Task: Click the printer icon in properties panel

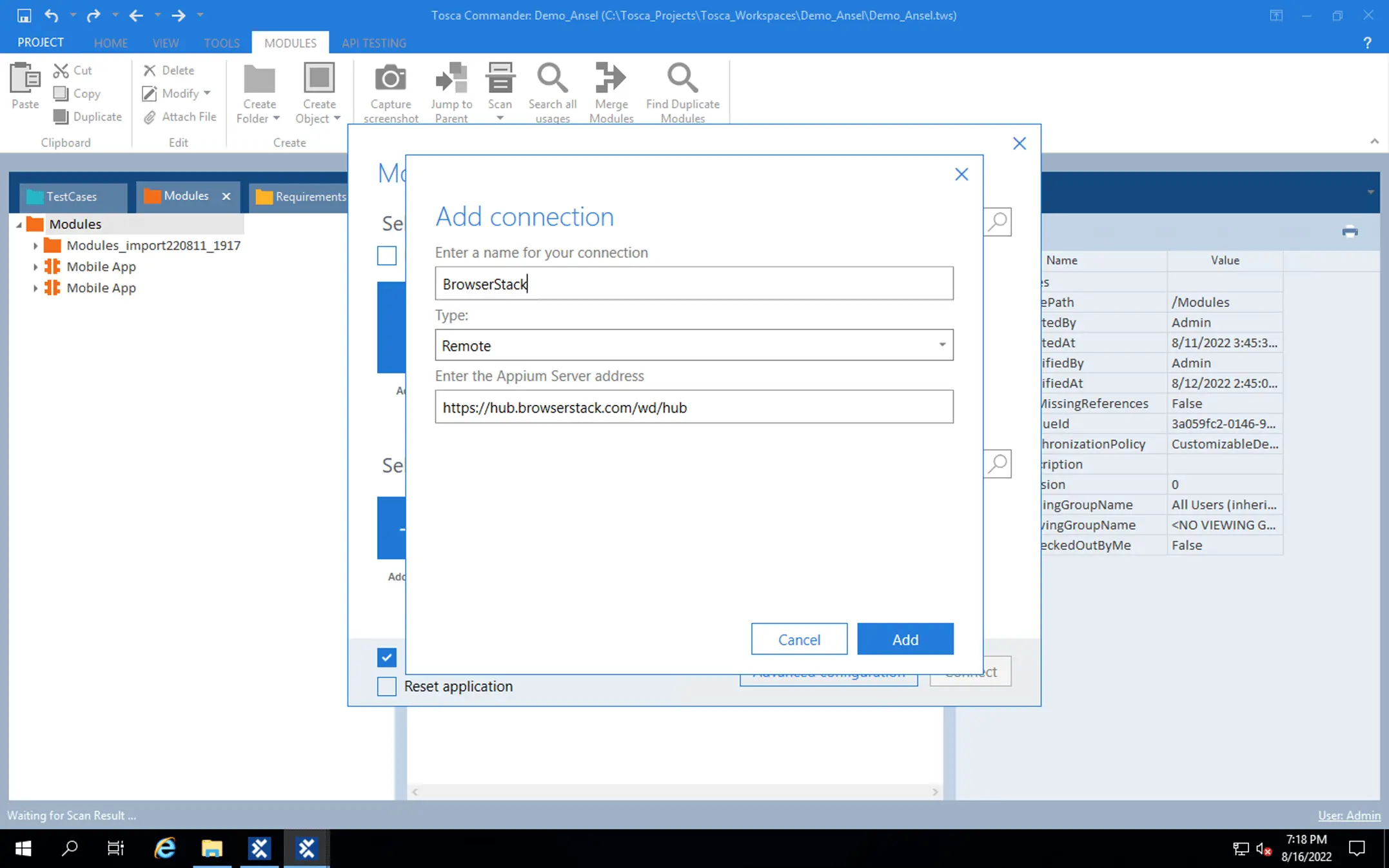Action: [1350, 232]
